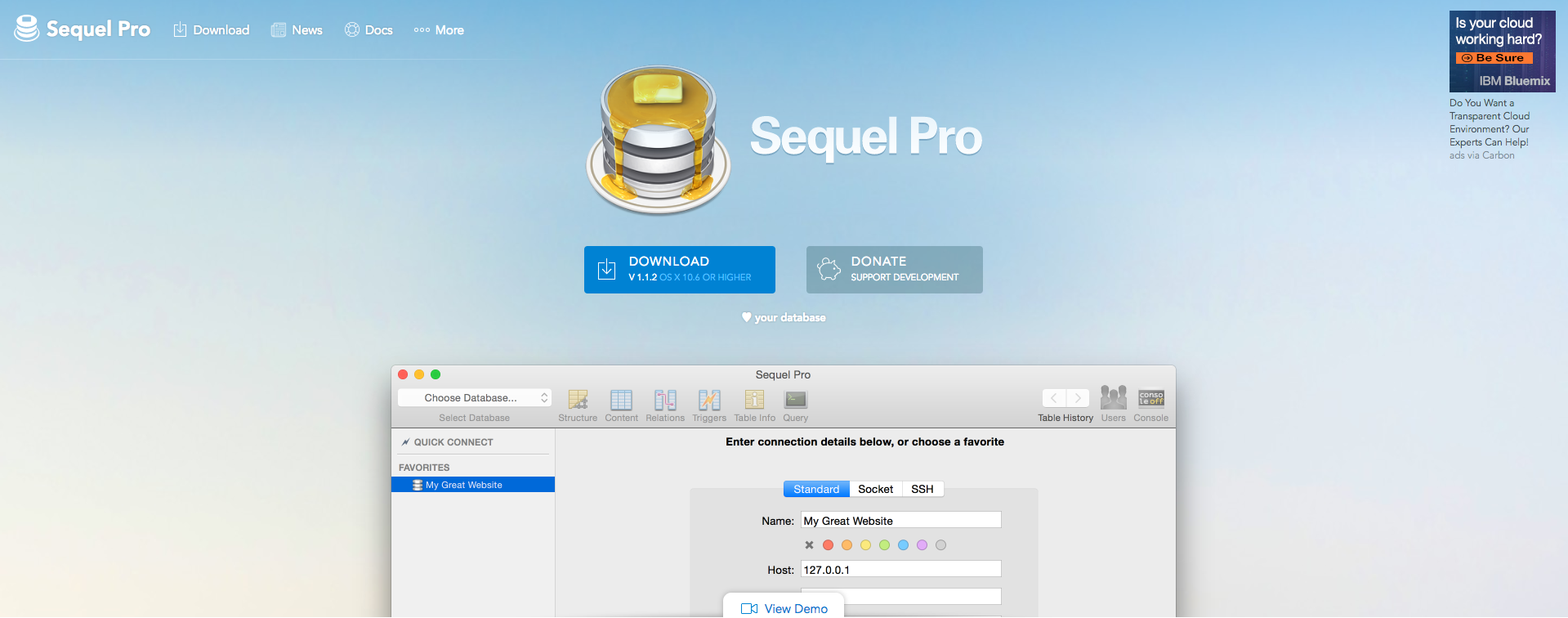Select the Content toolbar icon
Image resolution: width=1568 pixels, height=618 pixels.
coord(621,405)
